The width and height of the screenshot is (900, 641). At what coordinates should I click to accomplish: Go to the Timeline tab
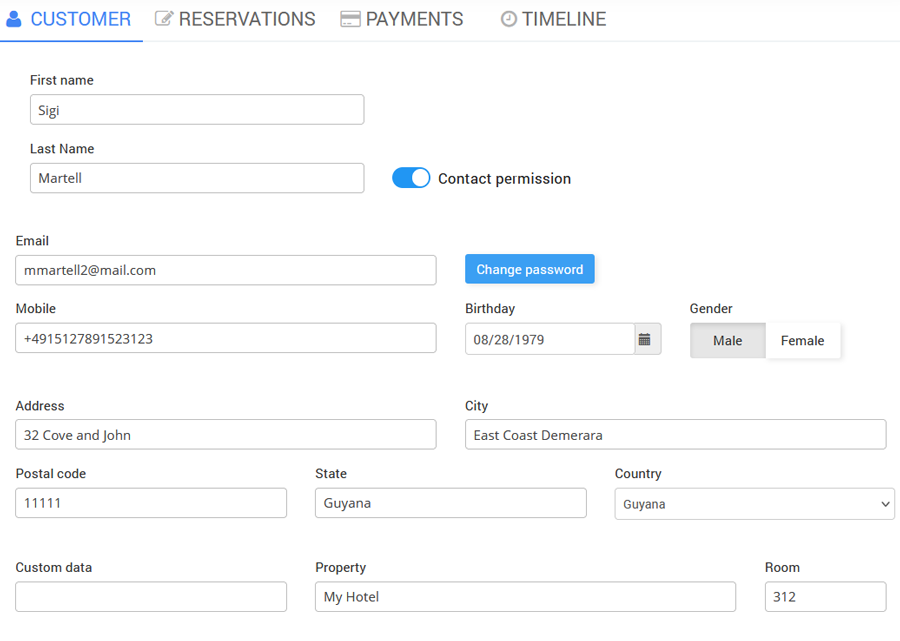coord(553,19)
